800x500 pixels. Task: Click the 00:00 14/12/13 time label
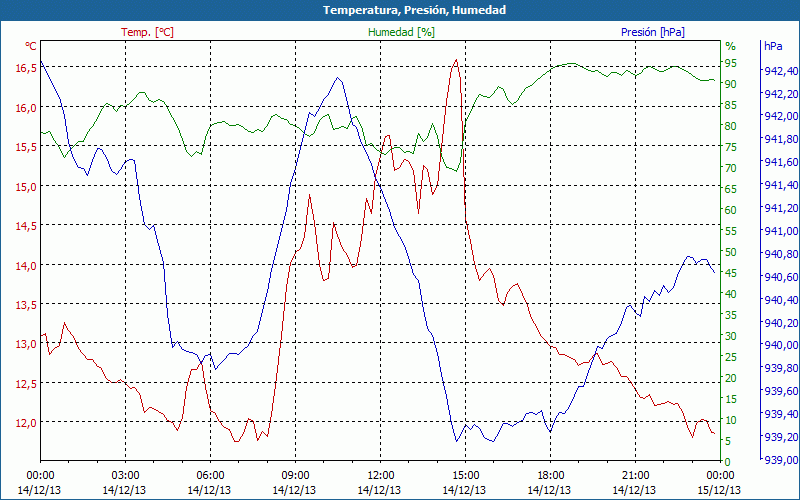(39, 483)
